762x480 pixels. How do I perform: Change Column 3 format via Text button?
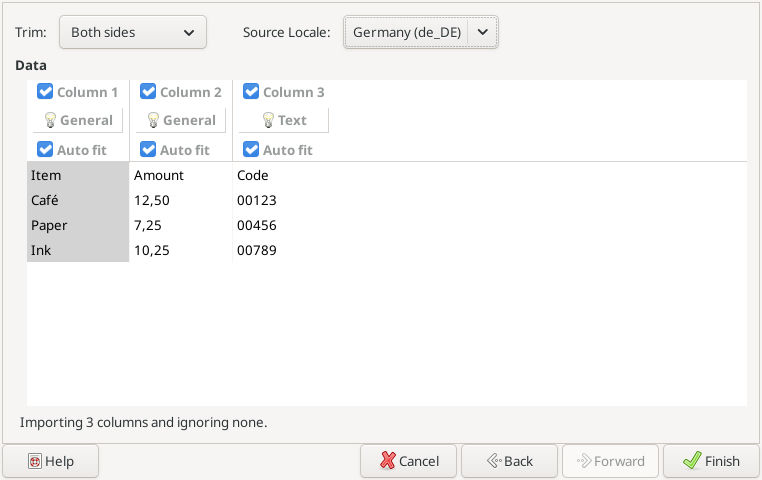pyautogui.click(x=284, y=120)
